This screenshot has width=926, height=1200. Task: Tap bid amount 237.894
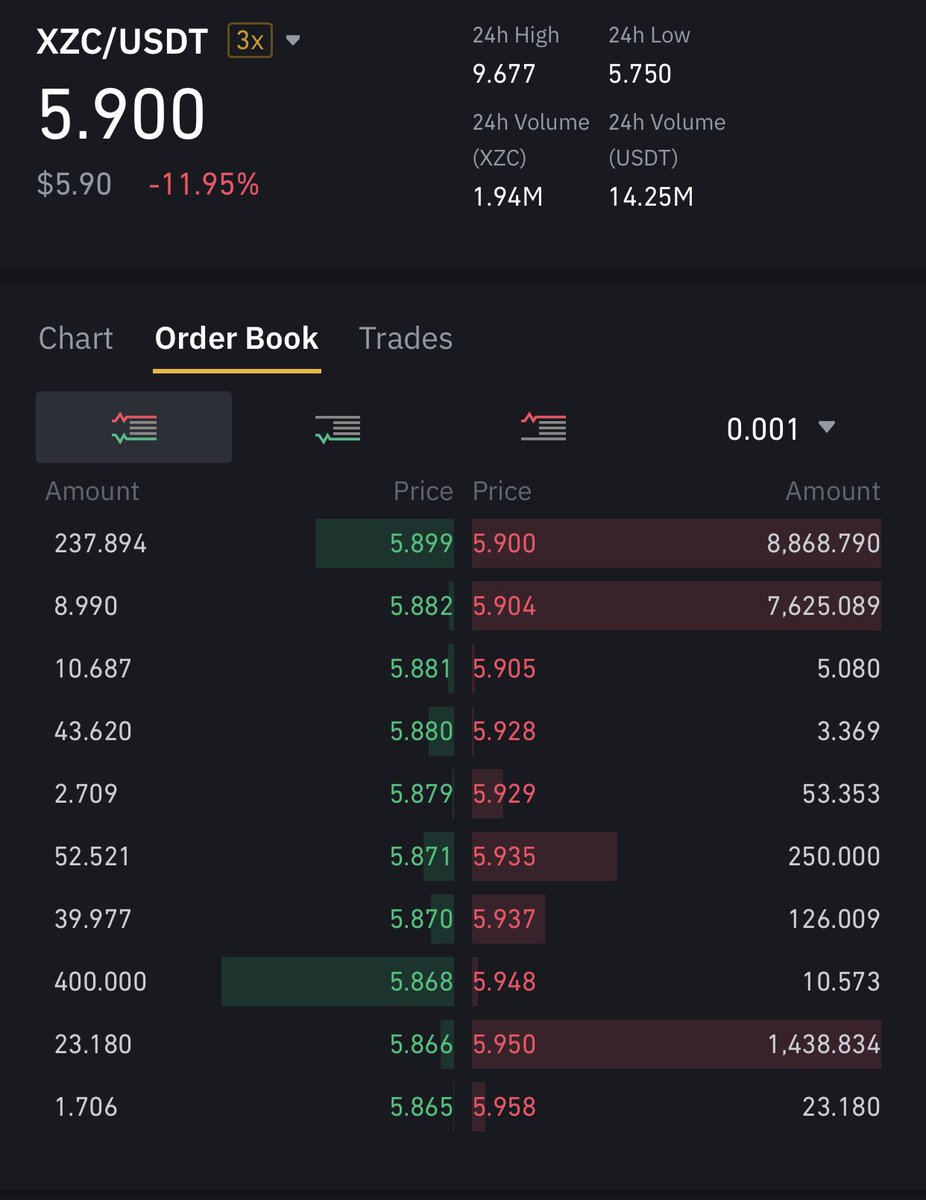[100, 544]
